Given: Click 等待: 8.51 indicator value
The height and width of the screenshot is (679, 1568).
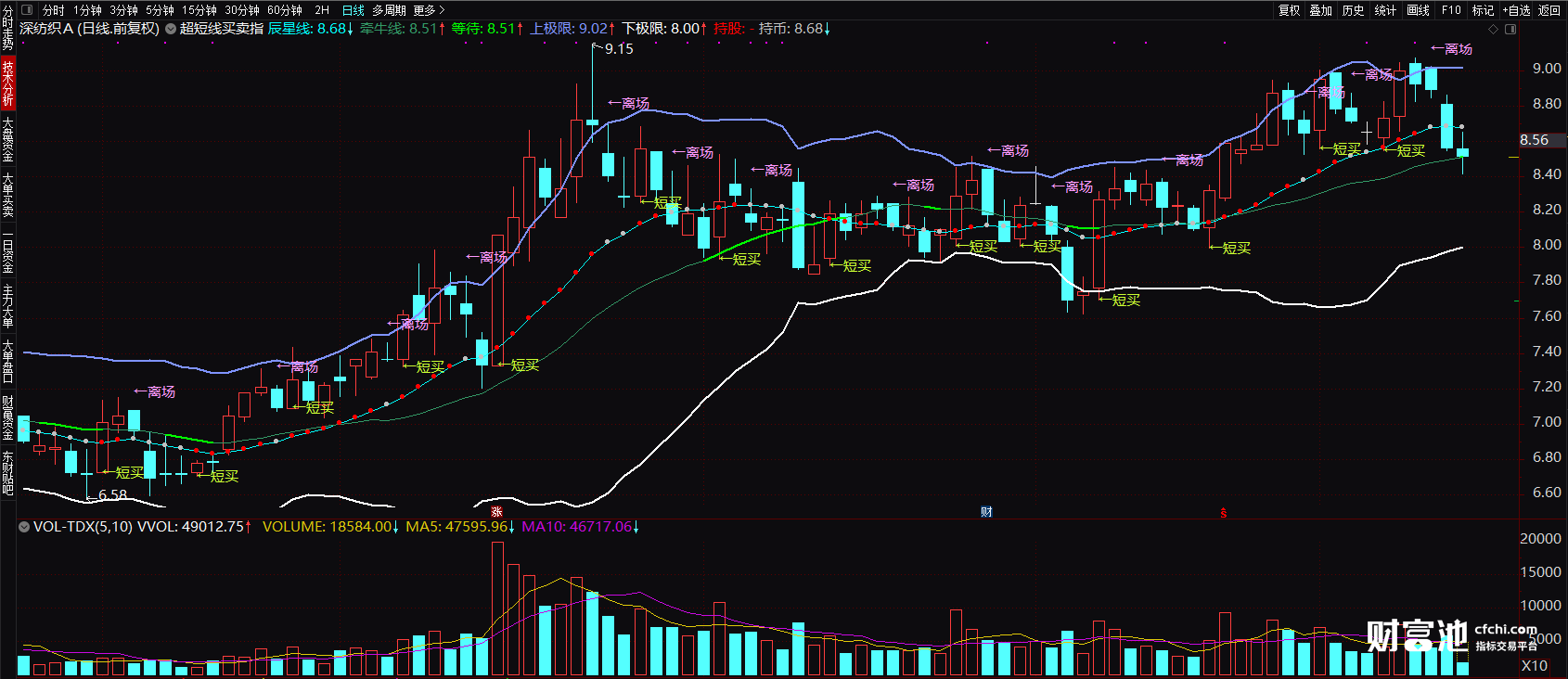Looking at the screenshot, I should [x=487, y=29].
